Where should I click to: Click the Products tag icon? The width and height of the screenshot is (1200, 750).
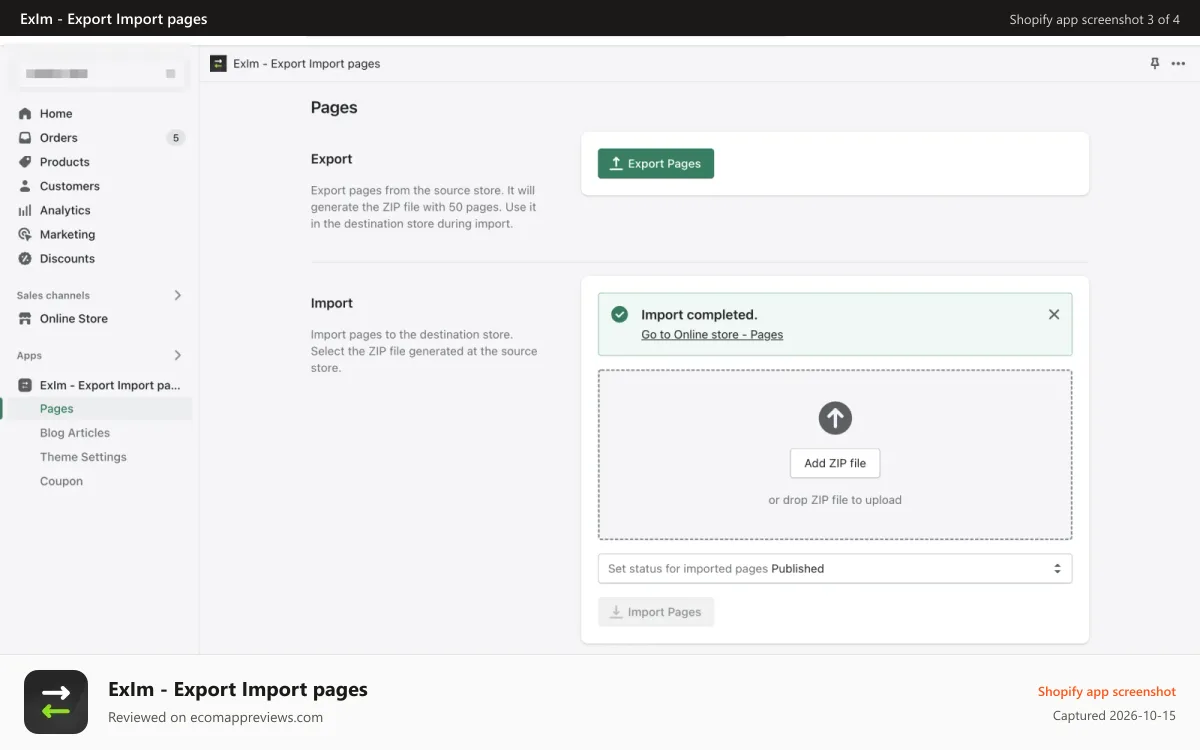(25, 162)
